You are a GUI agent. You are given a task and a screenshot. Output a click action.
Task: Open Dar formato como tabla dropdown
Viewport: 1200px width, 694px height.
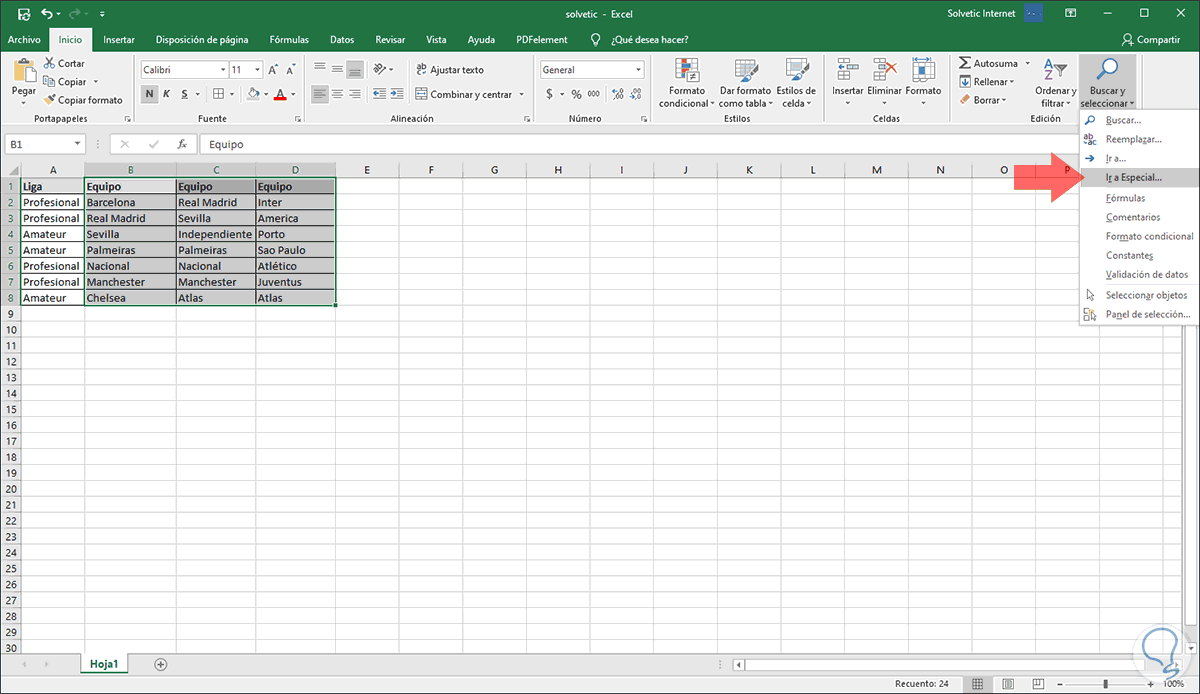point(745,84)
